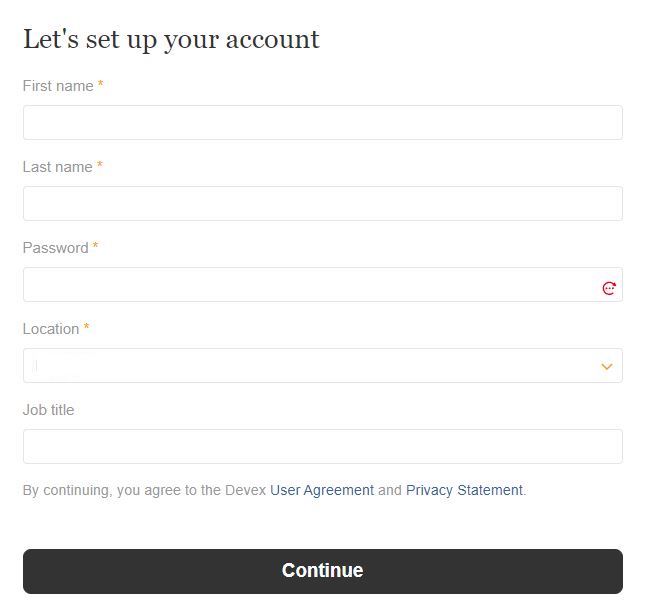Select the Last name input box
Image resolution: width=664 pixels, height=614 pixels.
click(x=323, y=203)
